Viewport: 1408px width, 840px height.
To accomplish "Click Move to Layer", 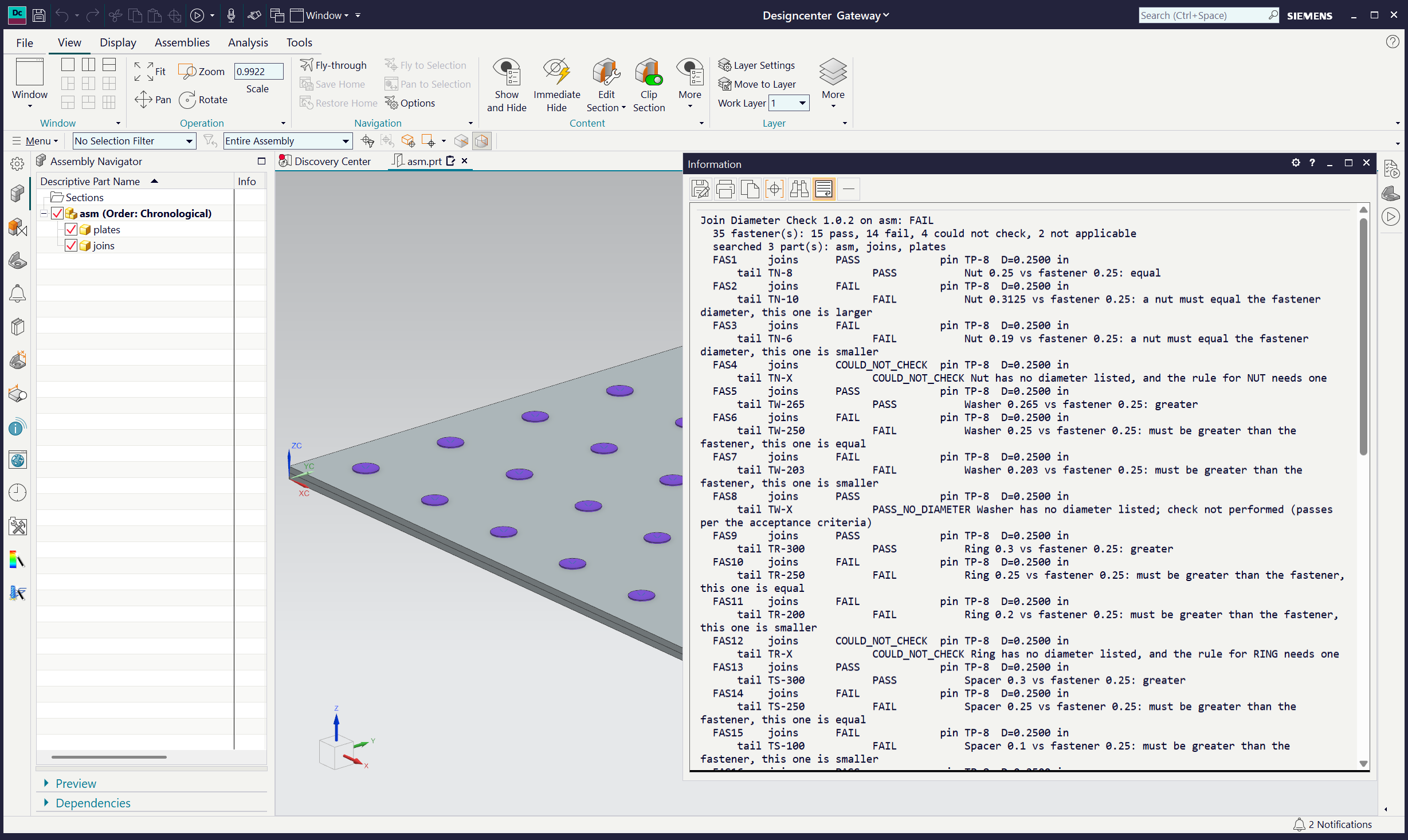I will pos(757,84).
